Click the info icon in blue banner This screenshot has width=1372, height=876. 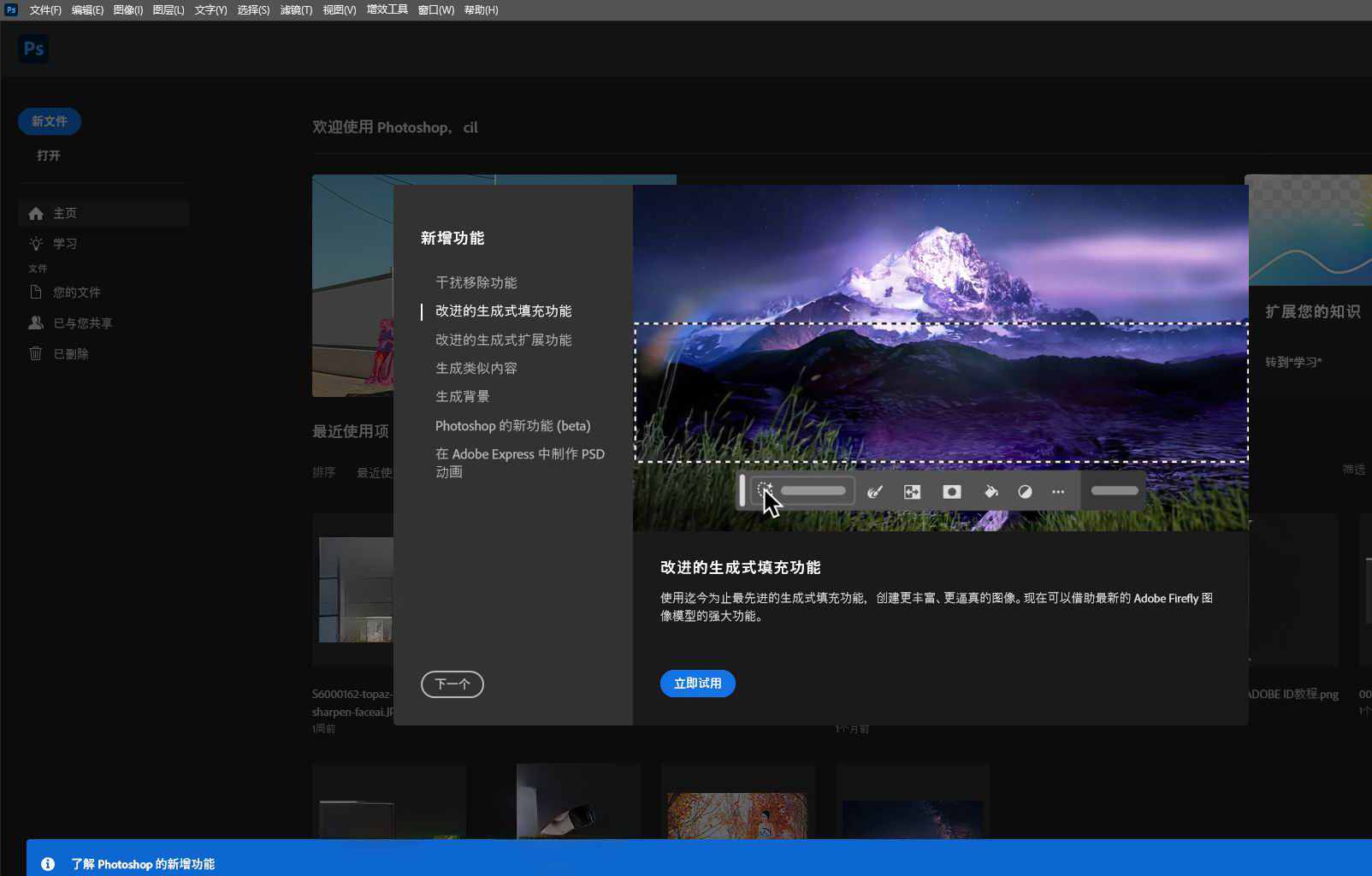click(48, 864)
